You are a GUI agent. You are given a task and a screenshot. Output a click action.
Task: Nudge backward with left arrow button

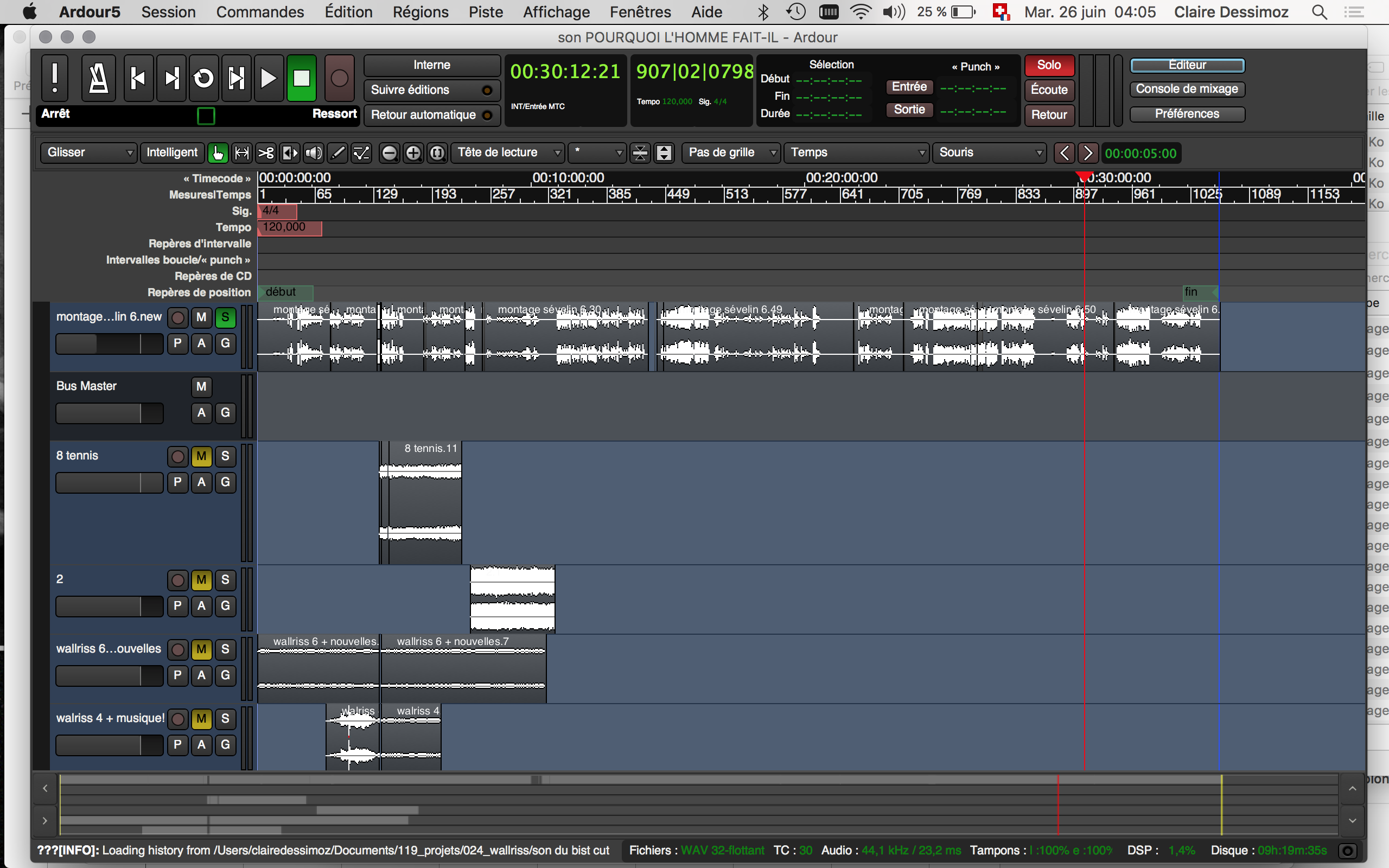pos(1064,152)
